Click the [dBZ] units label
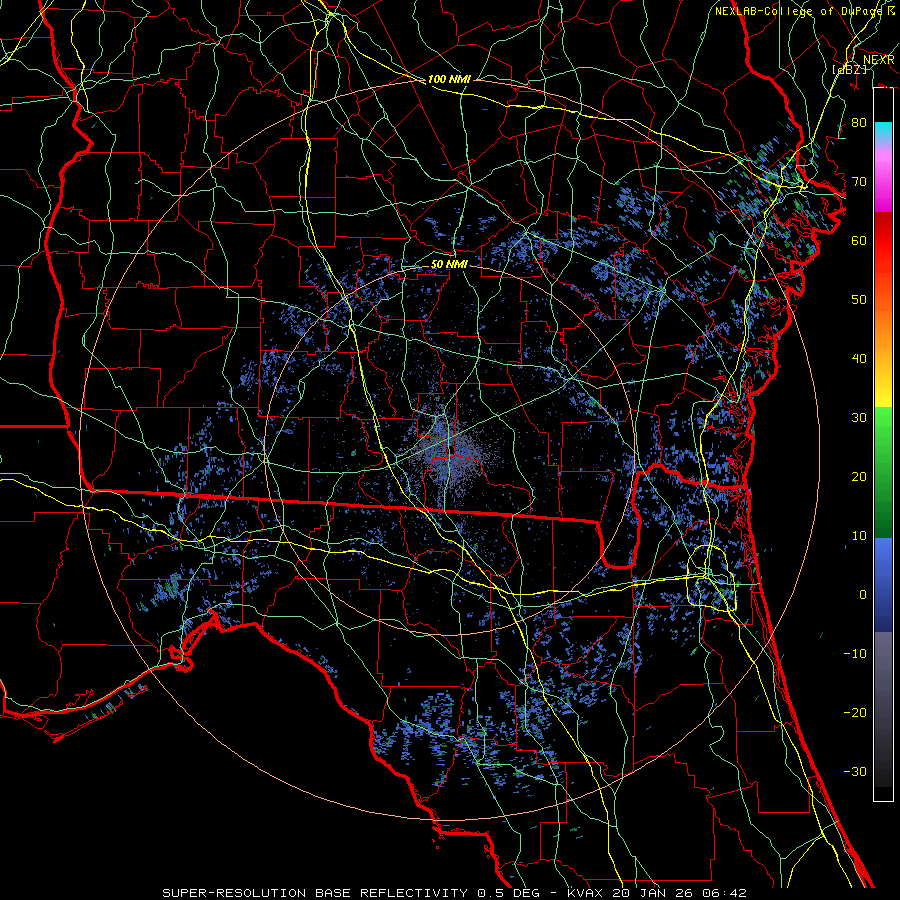Screen dimensions: 900x900 849,69
